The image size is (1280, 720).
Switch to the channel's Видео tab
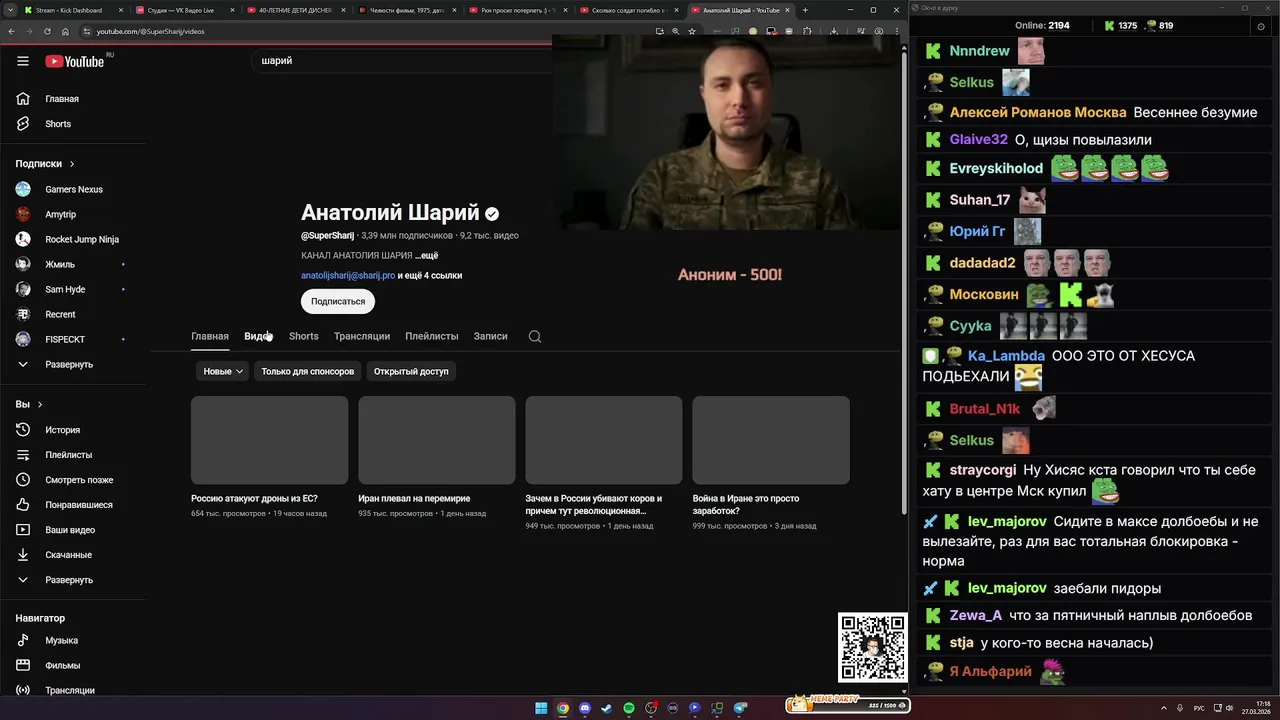(x=258, y=336)
